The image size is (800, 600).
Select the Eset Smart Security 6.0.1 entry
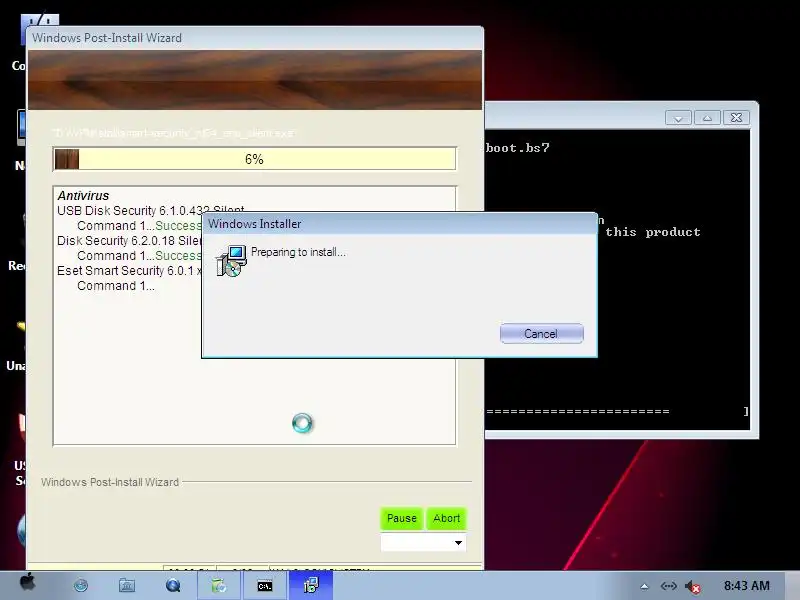point(129,271)
